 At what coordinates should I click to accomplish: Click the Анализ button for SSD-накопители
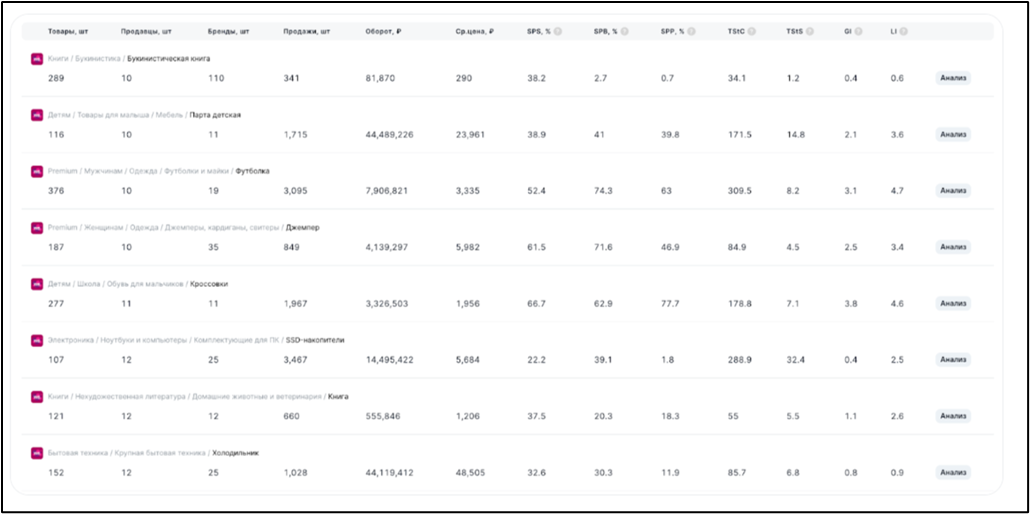pos(953,360)
